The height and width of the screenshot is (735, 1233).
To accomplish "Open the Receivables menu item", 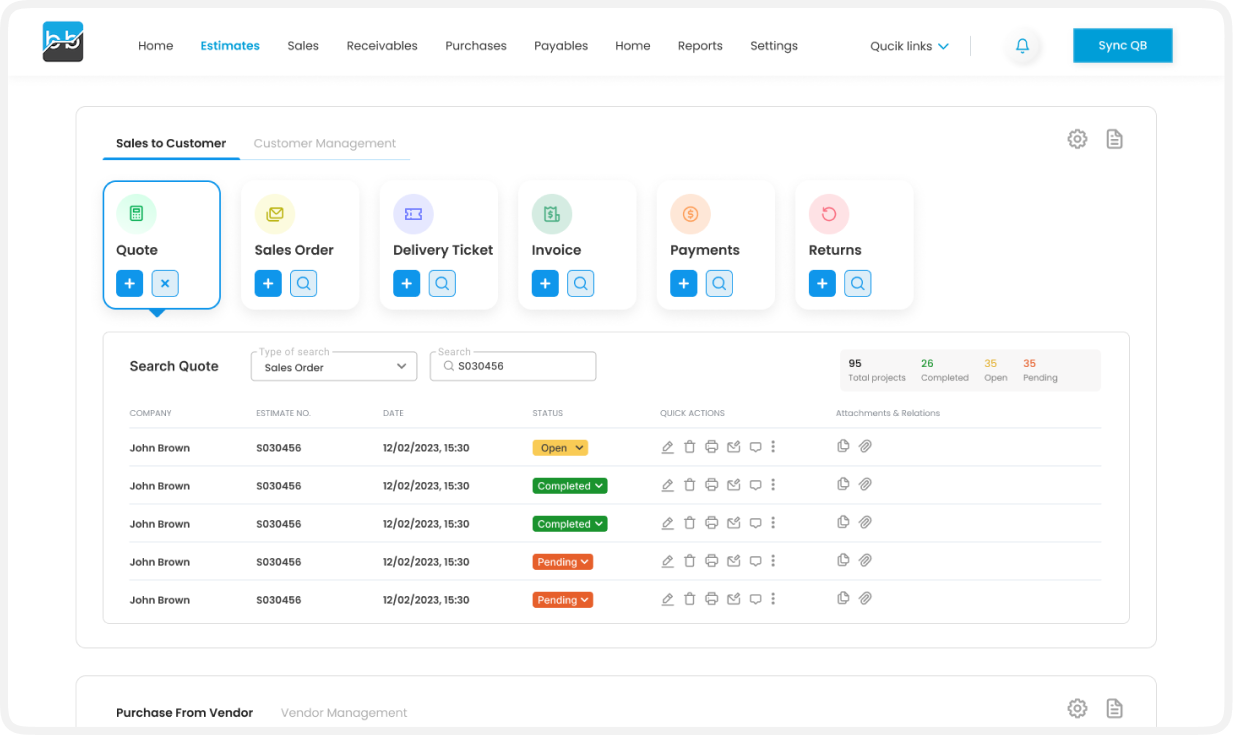I will pyautogui.click(x=382, y=46).
